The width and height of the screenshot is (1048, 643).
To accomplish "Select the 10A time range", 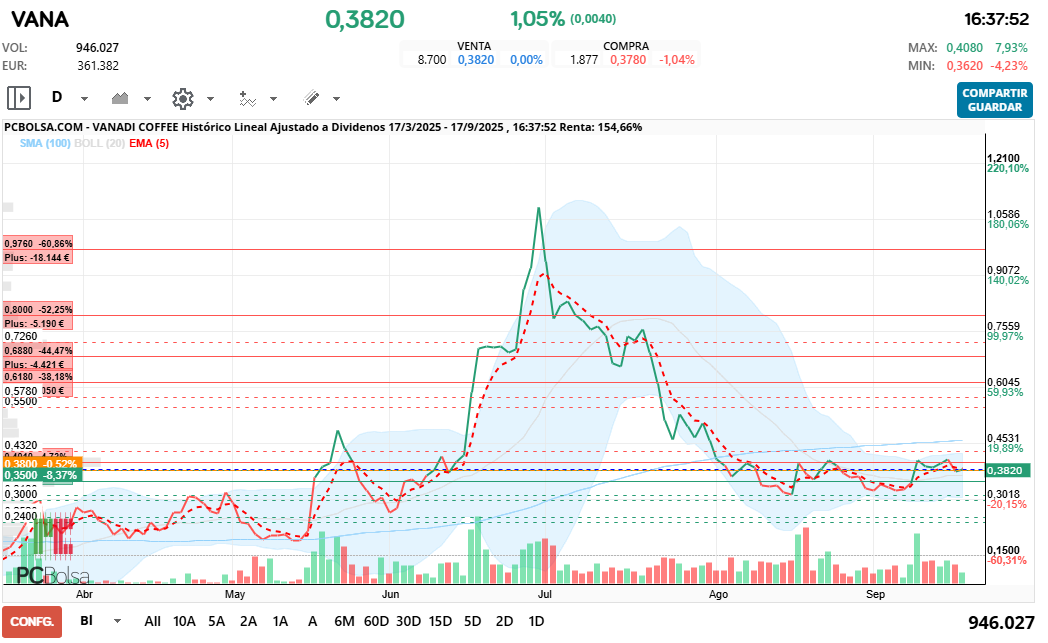I will coord(184,621).
